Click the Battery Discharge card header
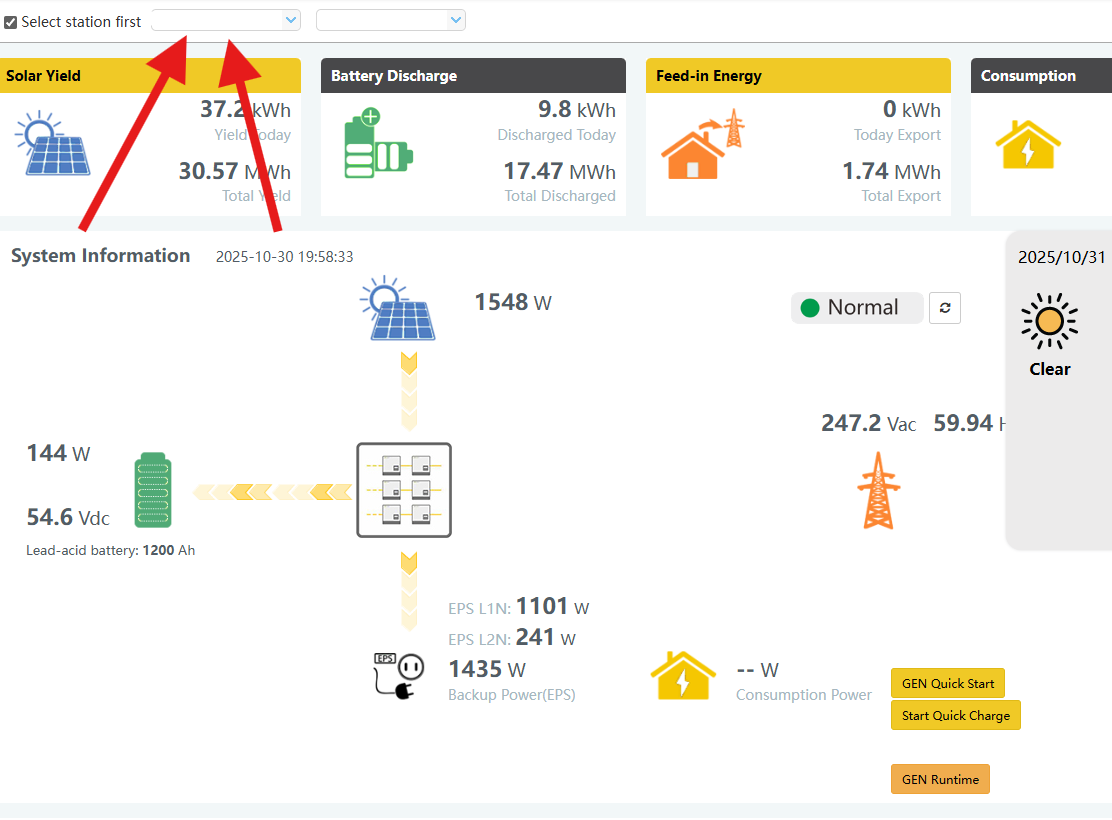 (473, 76)
